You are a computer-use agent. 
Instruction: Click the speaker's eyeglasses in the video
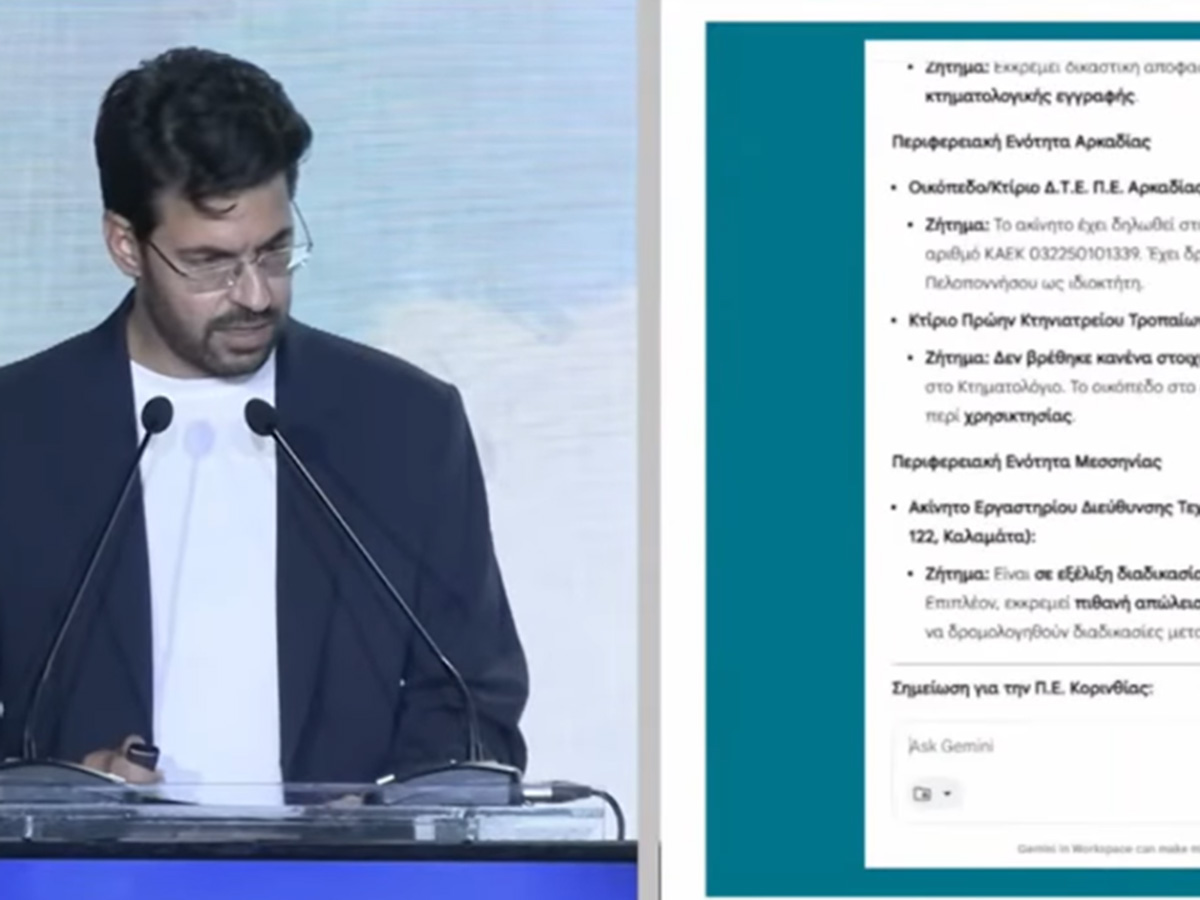click(230, 262)
